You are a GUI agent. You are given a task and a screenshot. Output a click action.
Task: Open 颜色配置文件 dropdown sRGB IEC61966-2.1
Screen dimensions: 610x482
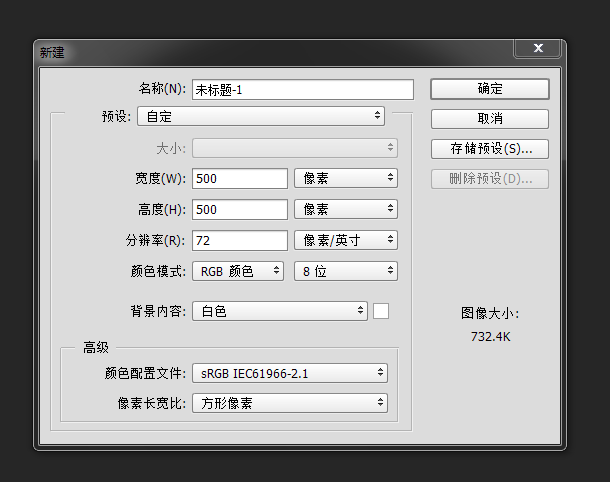pyautogui.click(x=290, y=373)
